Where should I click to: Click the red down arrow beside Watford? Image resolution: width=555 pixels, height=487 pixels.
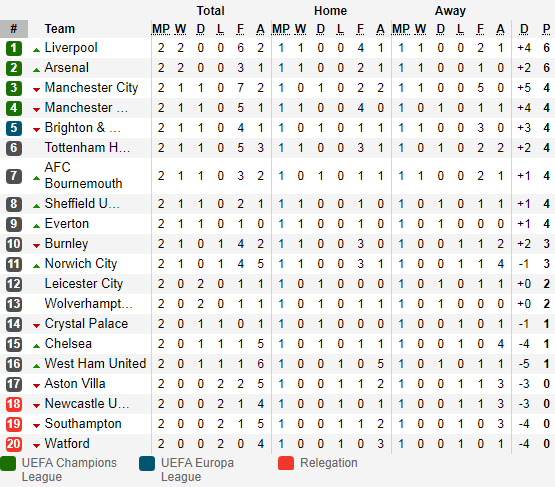click(x=36, y=446)
